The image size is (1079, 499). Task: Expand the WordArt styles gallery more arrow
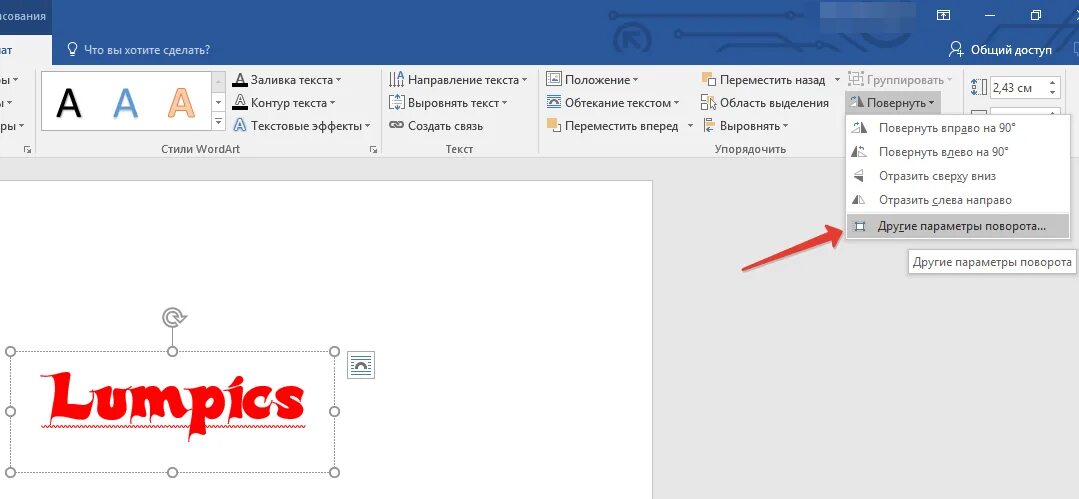tap(219, 122)
